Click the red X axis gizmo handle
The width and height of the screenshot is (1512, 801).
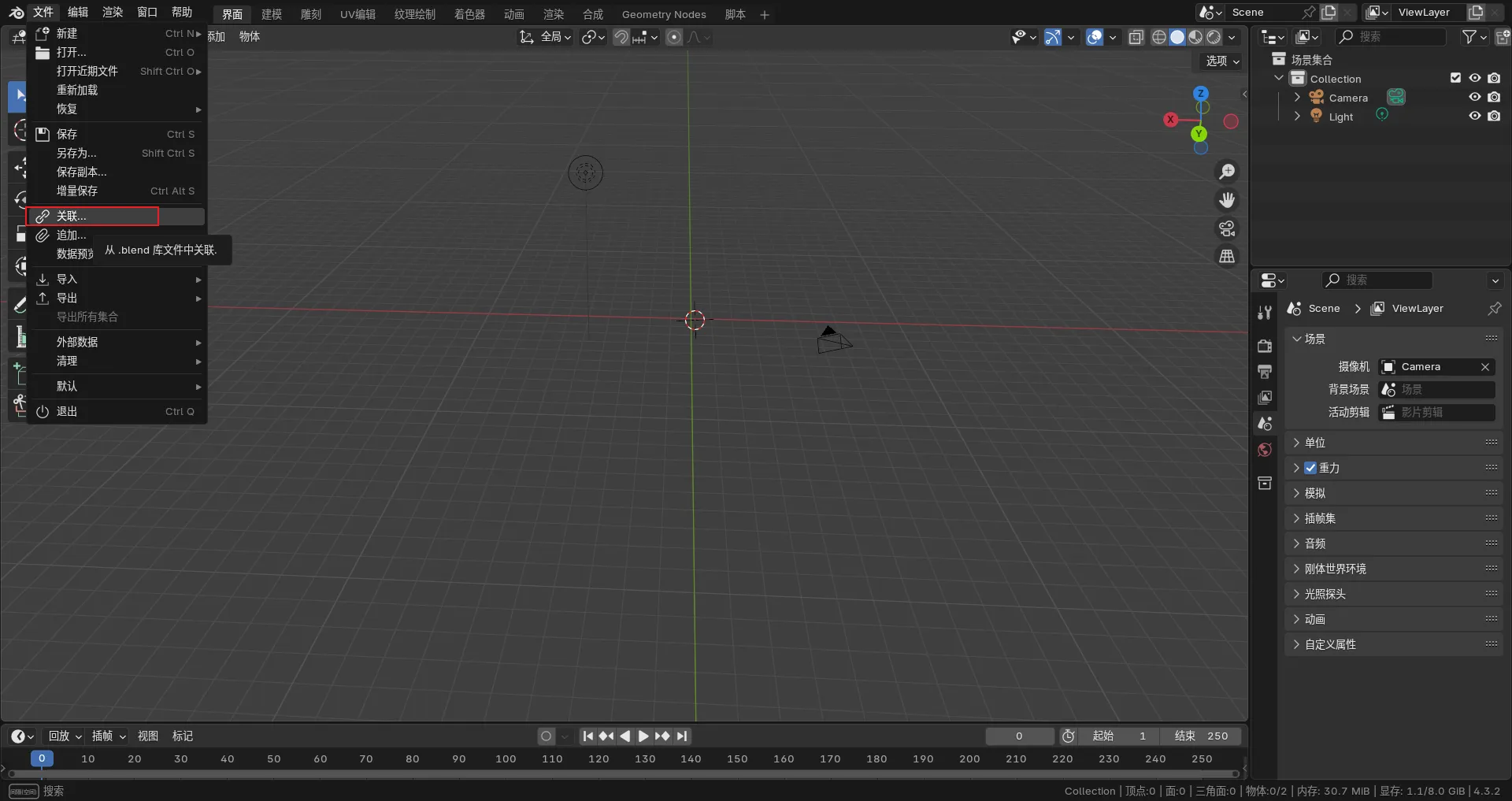[x=1171, y=120]
